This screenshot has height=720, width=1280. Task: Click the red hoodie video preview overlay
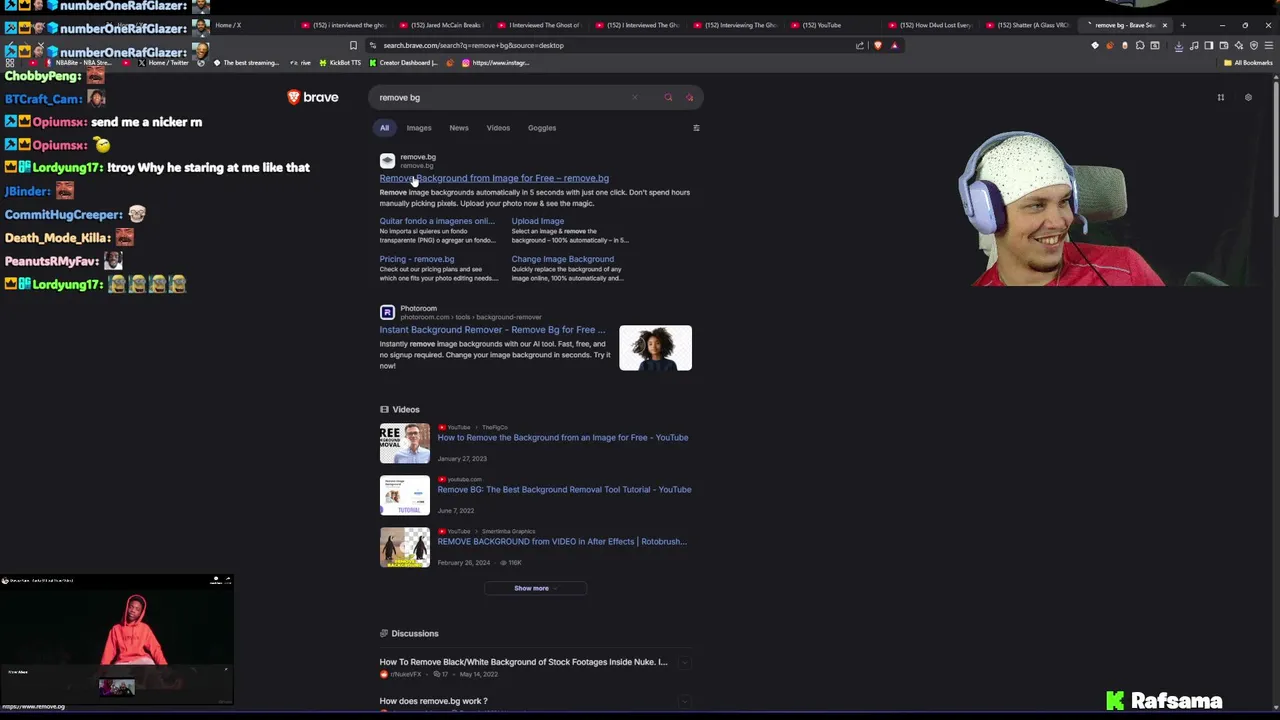tap(117, 640)
